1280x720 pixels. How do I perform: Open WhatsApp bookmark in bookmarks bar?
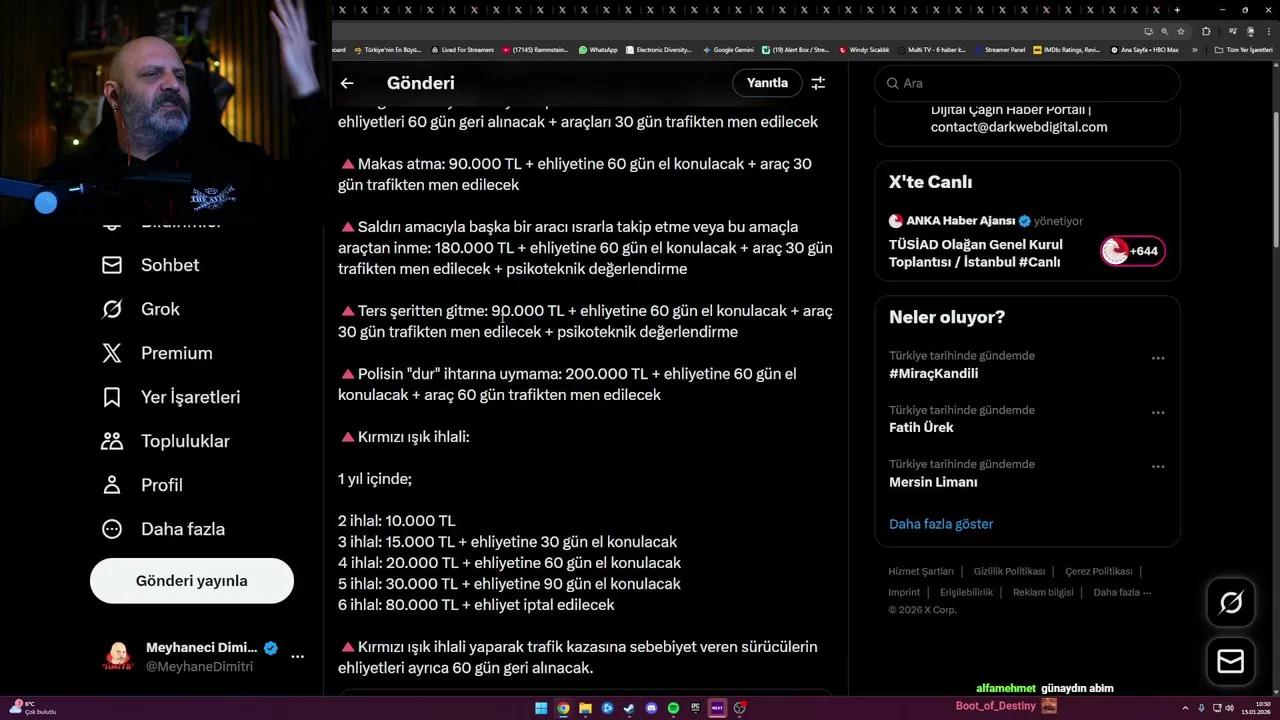(x=598, y=49)
